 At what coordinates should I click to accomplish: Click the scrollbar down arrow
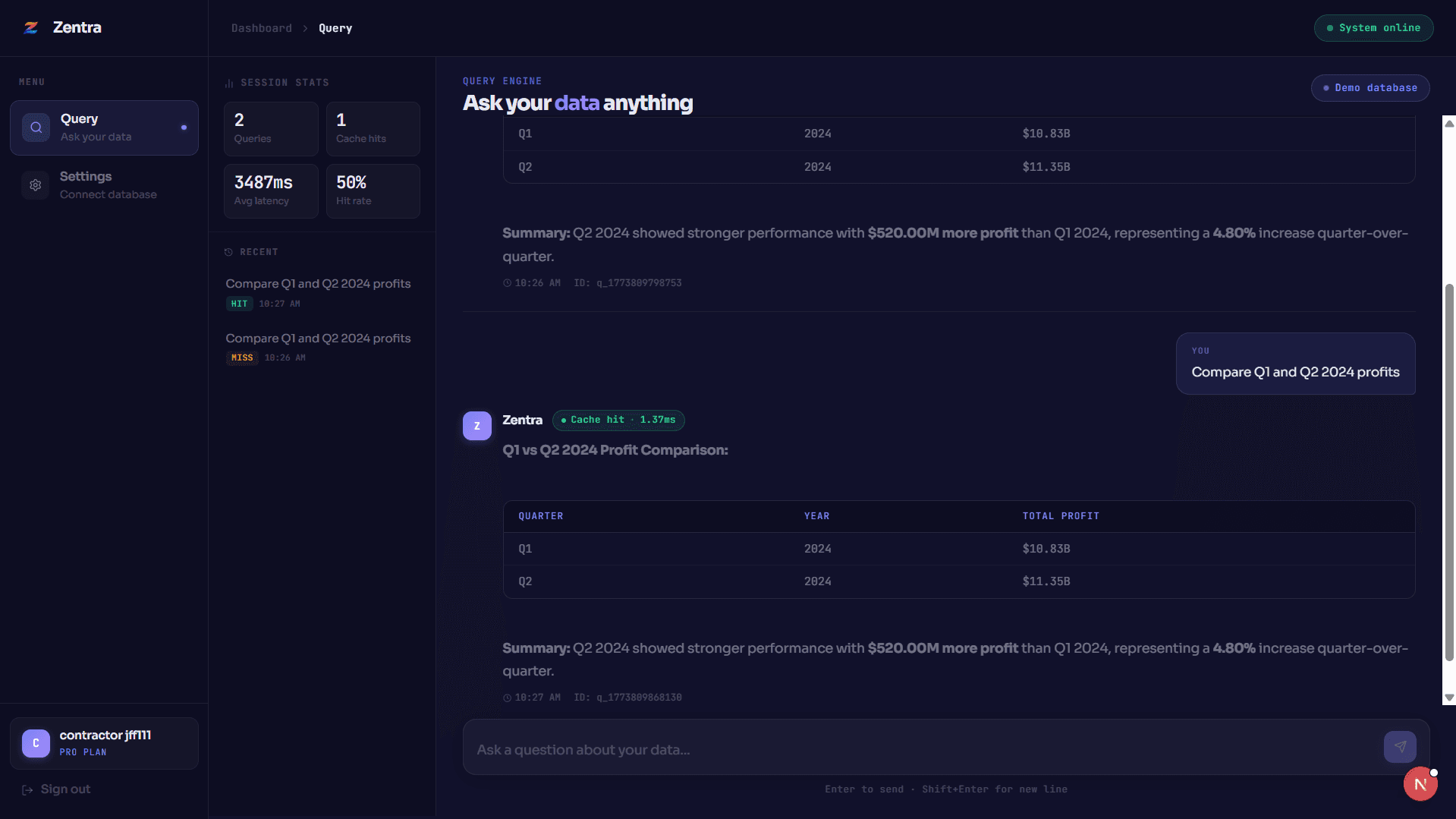[1449, 698]
